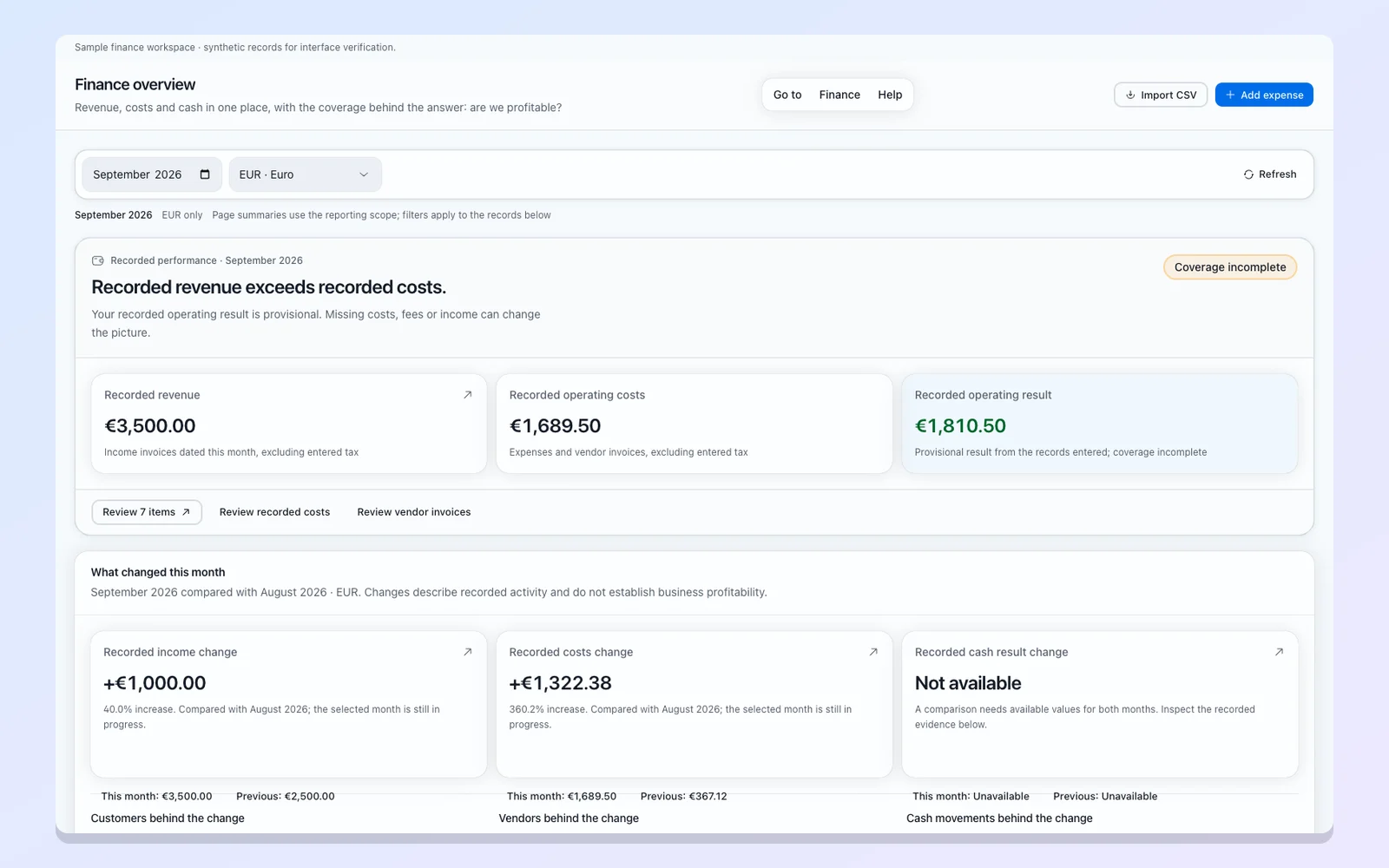1389x868 pixels.
Task: Open the September 2026 month picker
Action: pyautogui.click(x=152, y=174)
